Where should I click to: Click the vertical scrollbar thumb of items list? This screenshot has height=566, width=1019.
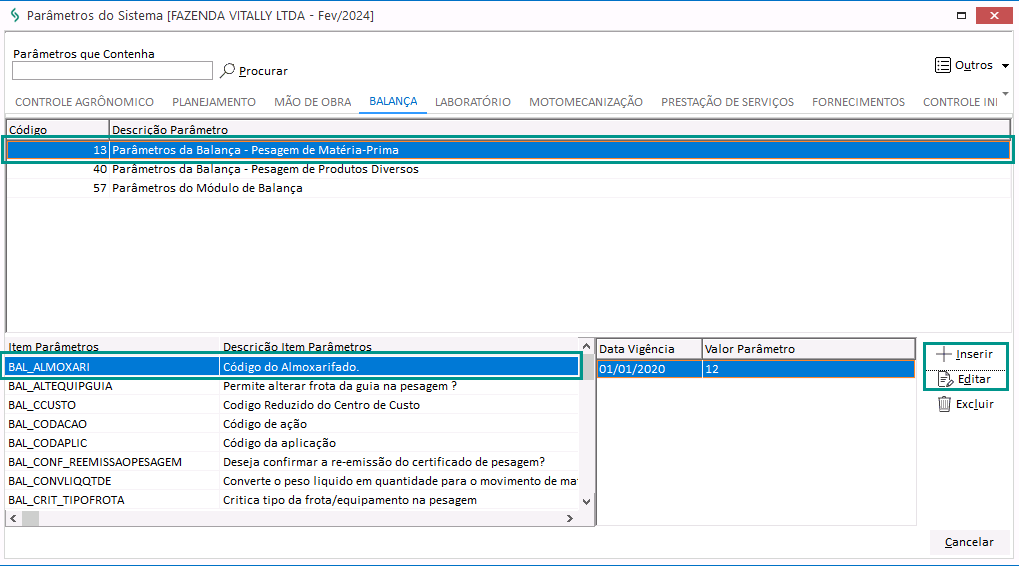pyautogui.click(x=586, y=367)
